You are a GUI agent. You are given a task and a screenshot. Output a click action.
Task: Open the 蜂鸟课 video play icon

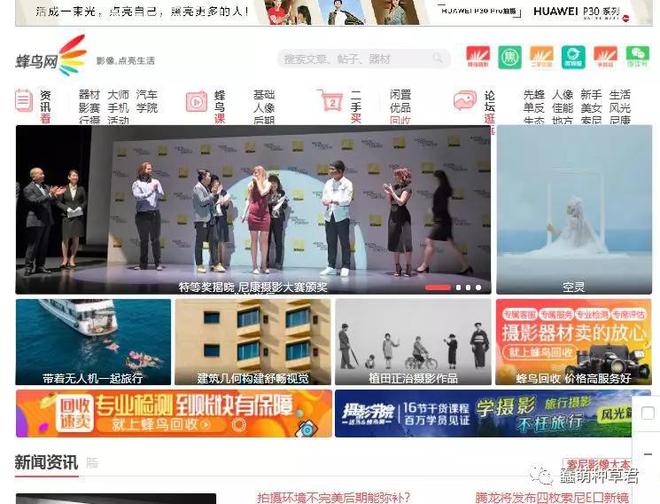(x=196, y=101)
